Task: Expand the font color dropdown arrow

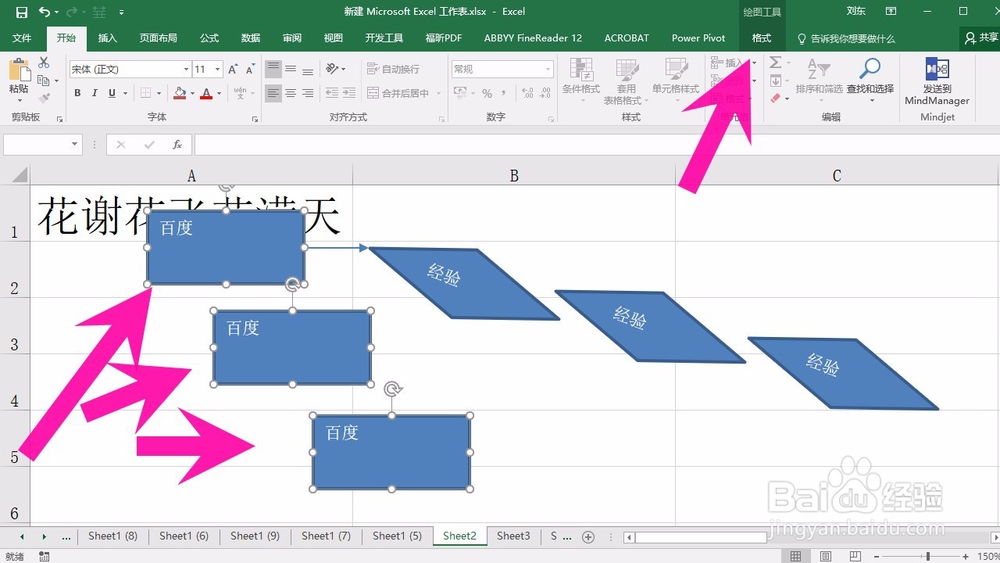Action: point(219,94)
